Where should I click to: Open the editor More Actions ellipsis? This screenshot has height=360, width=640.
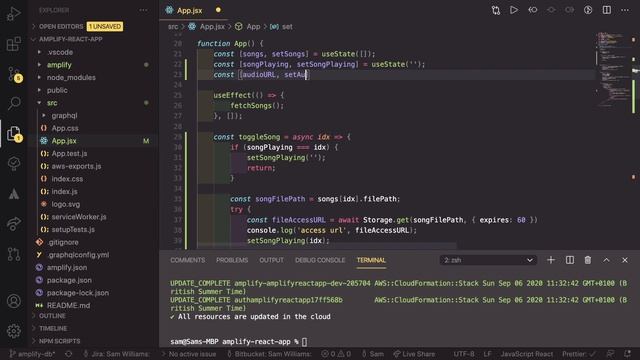(625, 10)
